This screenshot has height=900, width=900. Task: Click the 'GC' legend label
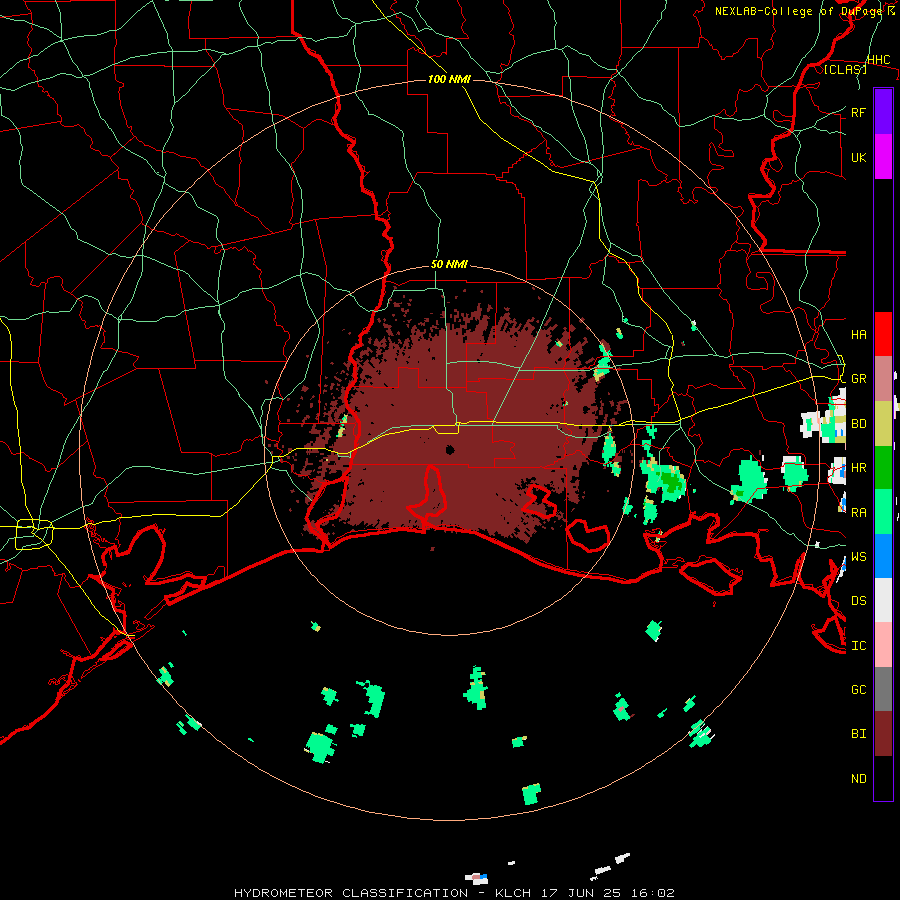coord(858,689)
